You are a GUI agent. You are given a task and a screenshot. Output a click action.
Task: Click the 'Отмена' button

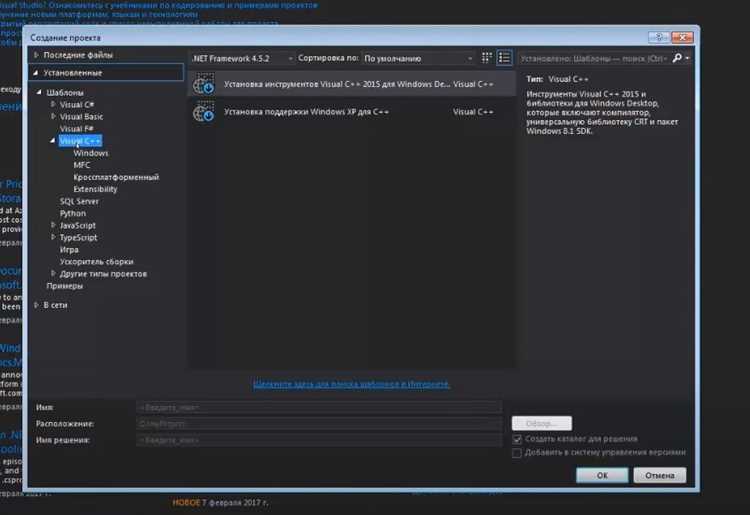660,475
